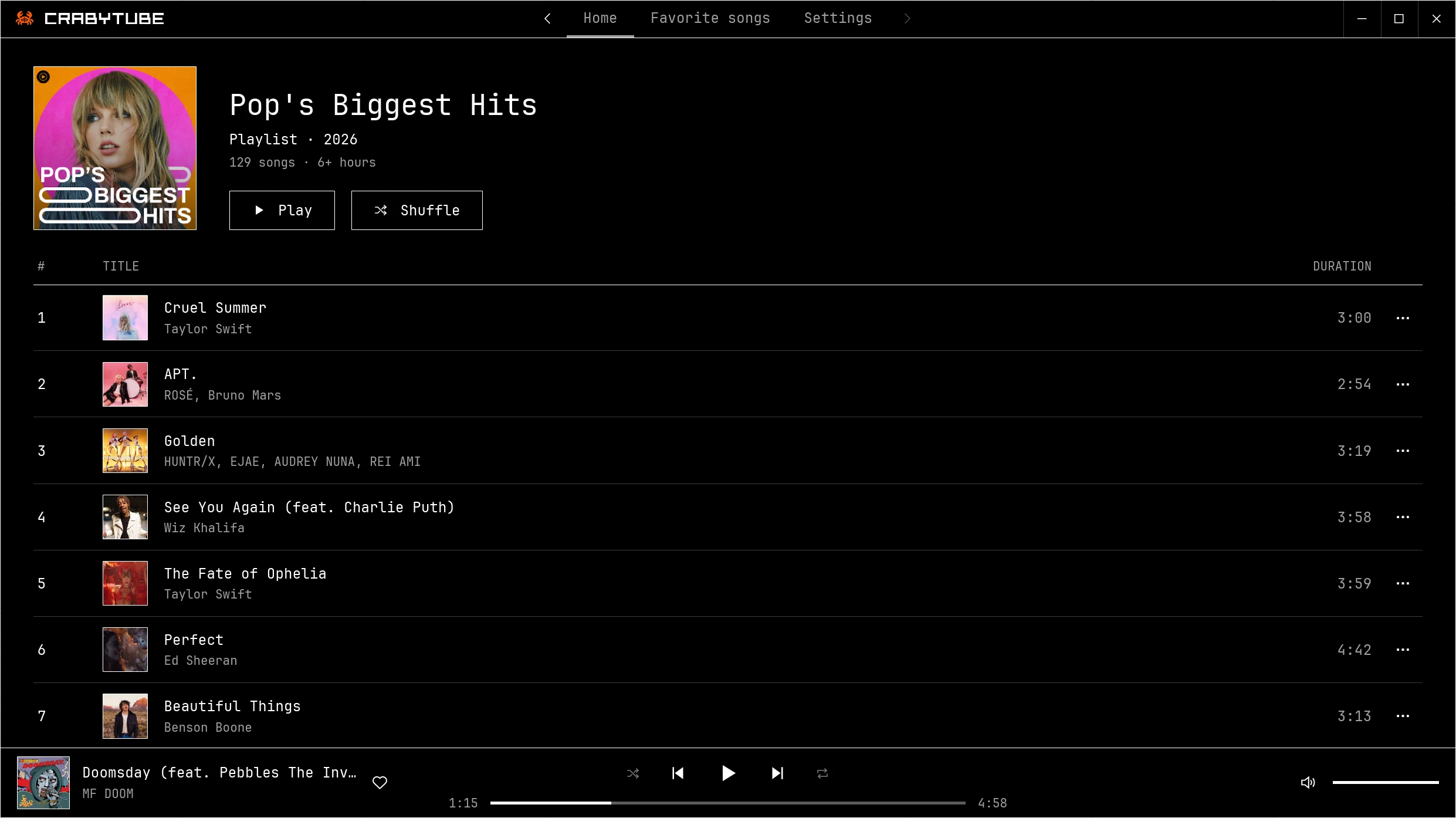Open more options for Golden

click(x=1403, y=451)
